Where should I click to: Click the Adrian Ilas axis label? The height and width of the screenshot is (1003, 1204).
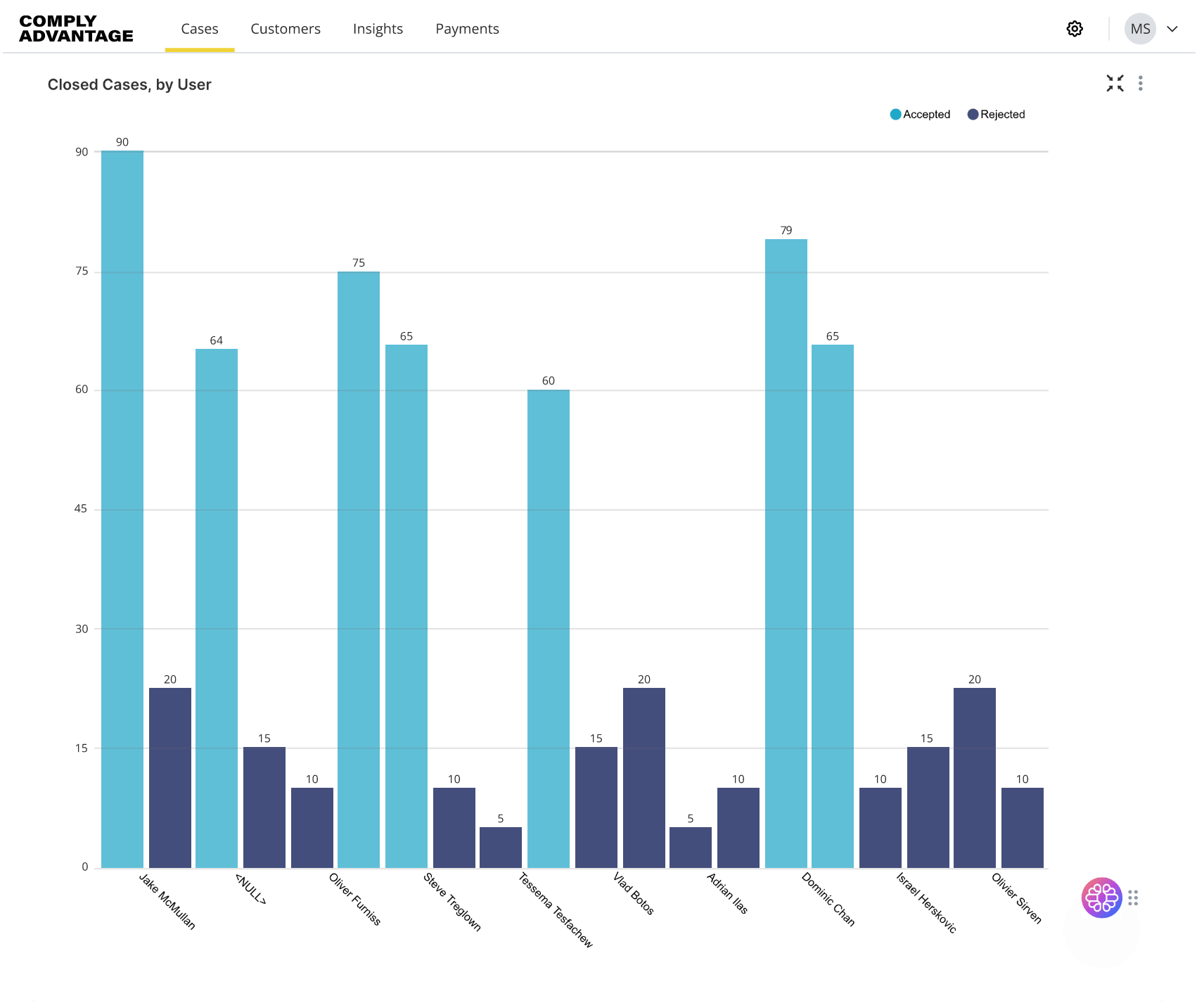tap(727, 893)
